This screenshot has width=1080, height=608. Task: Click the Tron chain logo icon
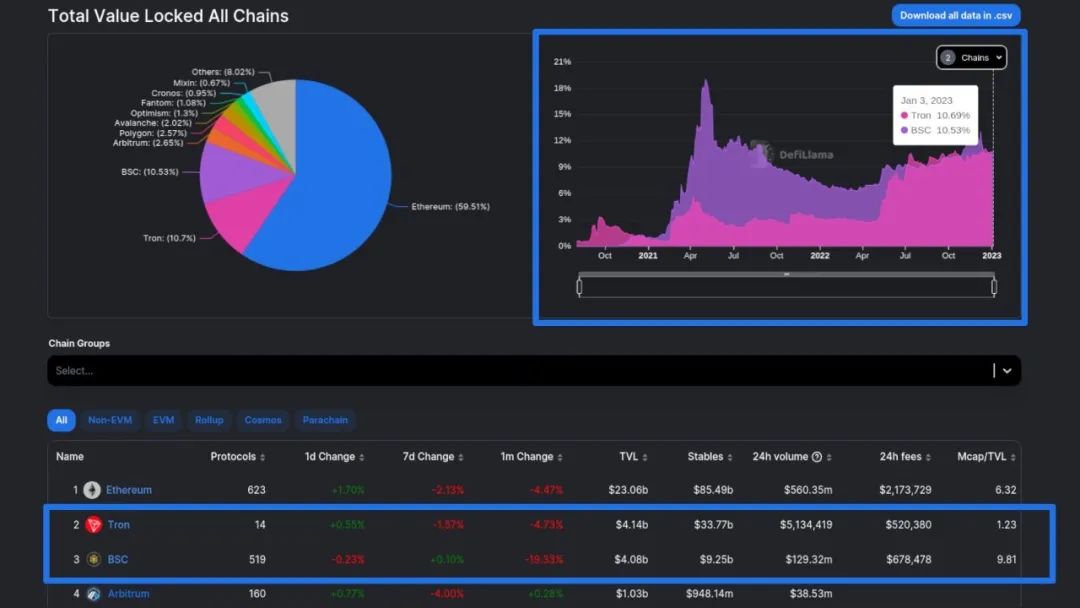(x=93, y=525)
